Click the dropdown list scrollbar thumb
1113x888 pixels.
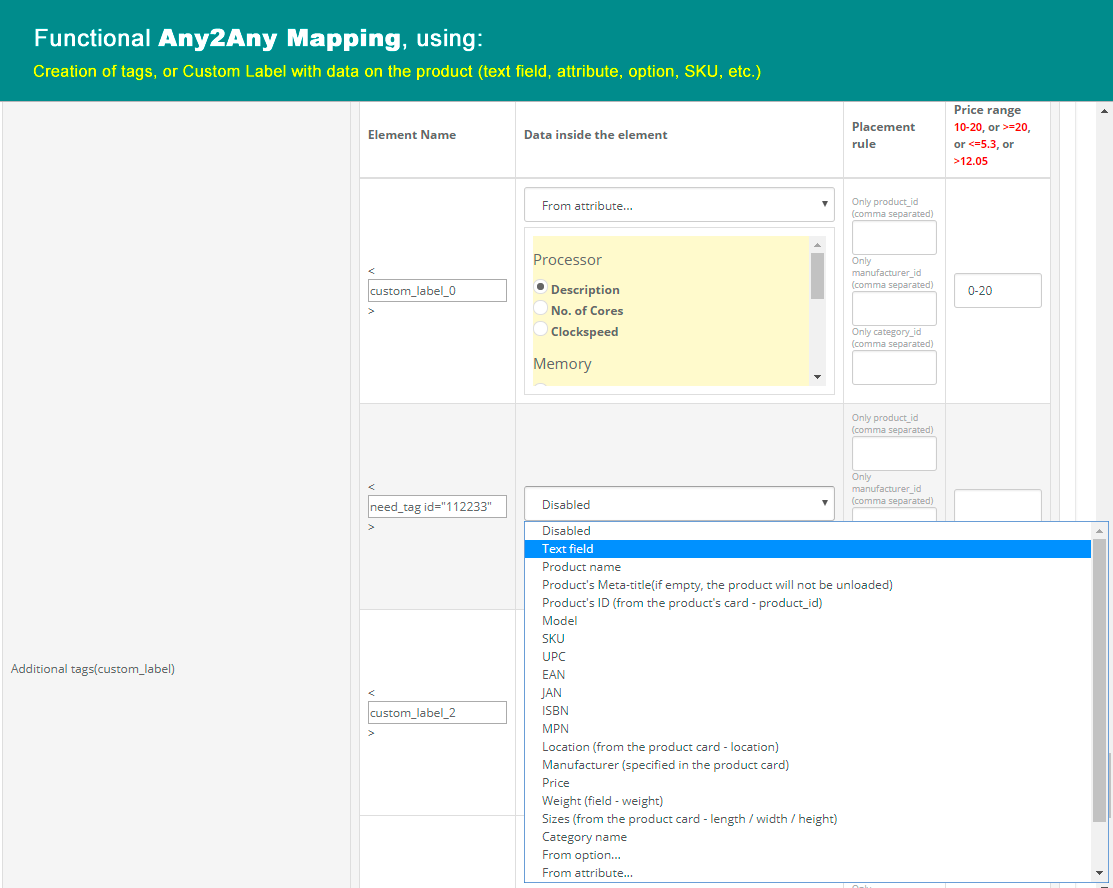[x=1100, y=680]
